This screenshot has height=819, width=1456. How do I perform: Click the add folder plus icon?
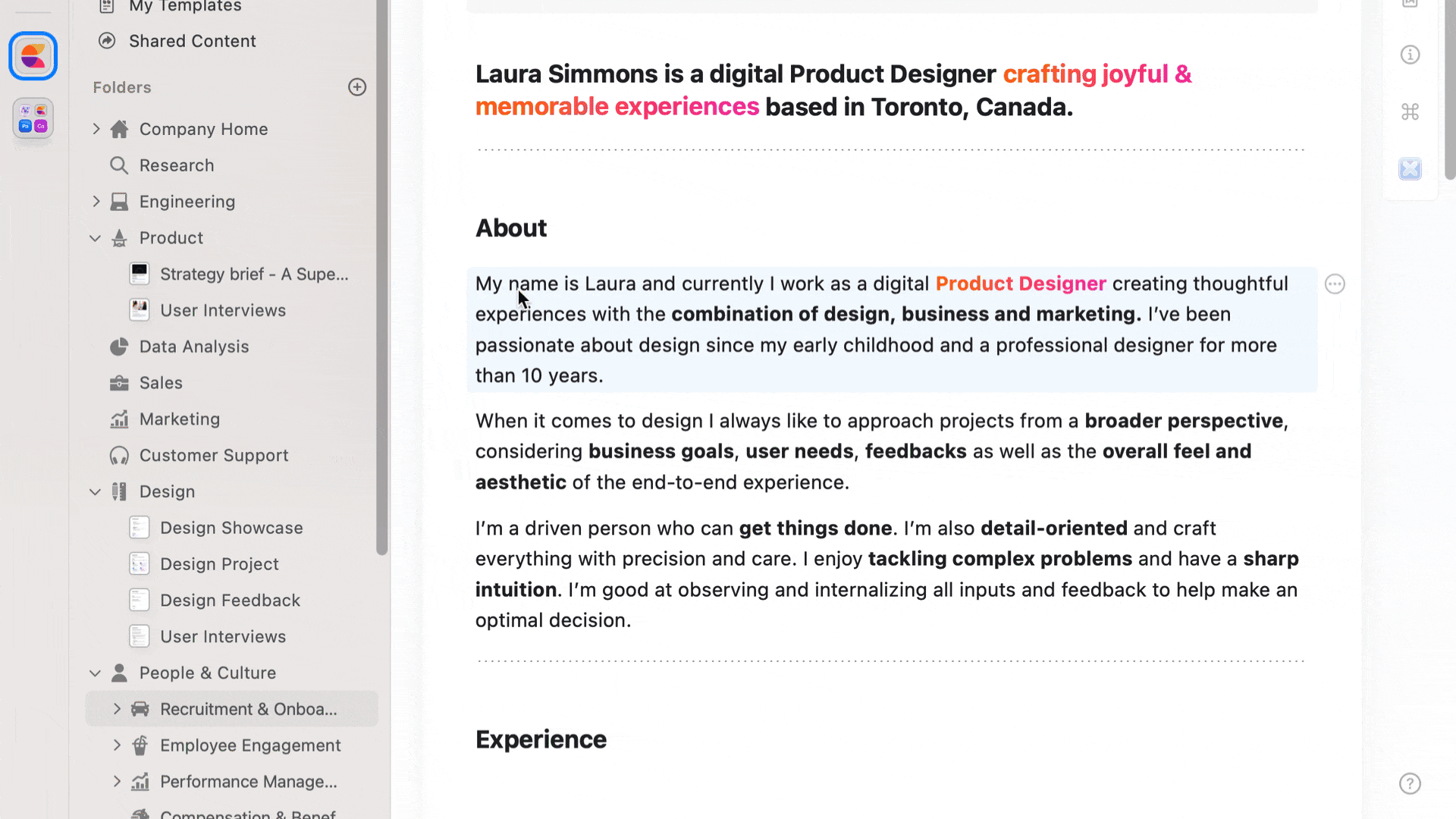point(357,87)
